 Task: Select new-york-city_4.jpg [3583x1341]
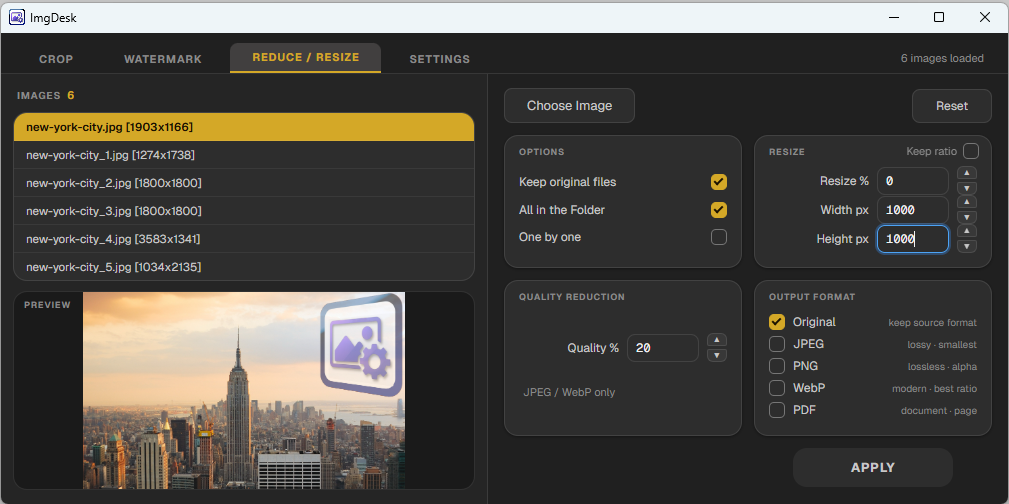pyautogui.click(x=244, y=239)
